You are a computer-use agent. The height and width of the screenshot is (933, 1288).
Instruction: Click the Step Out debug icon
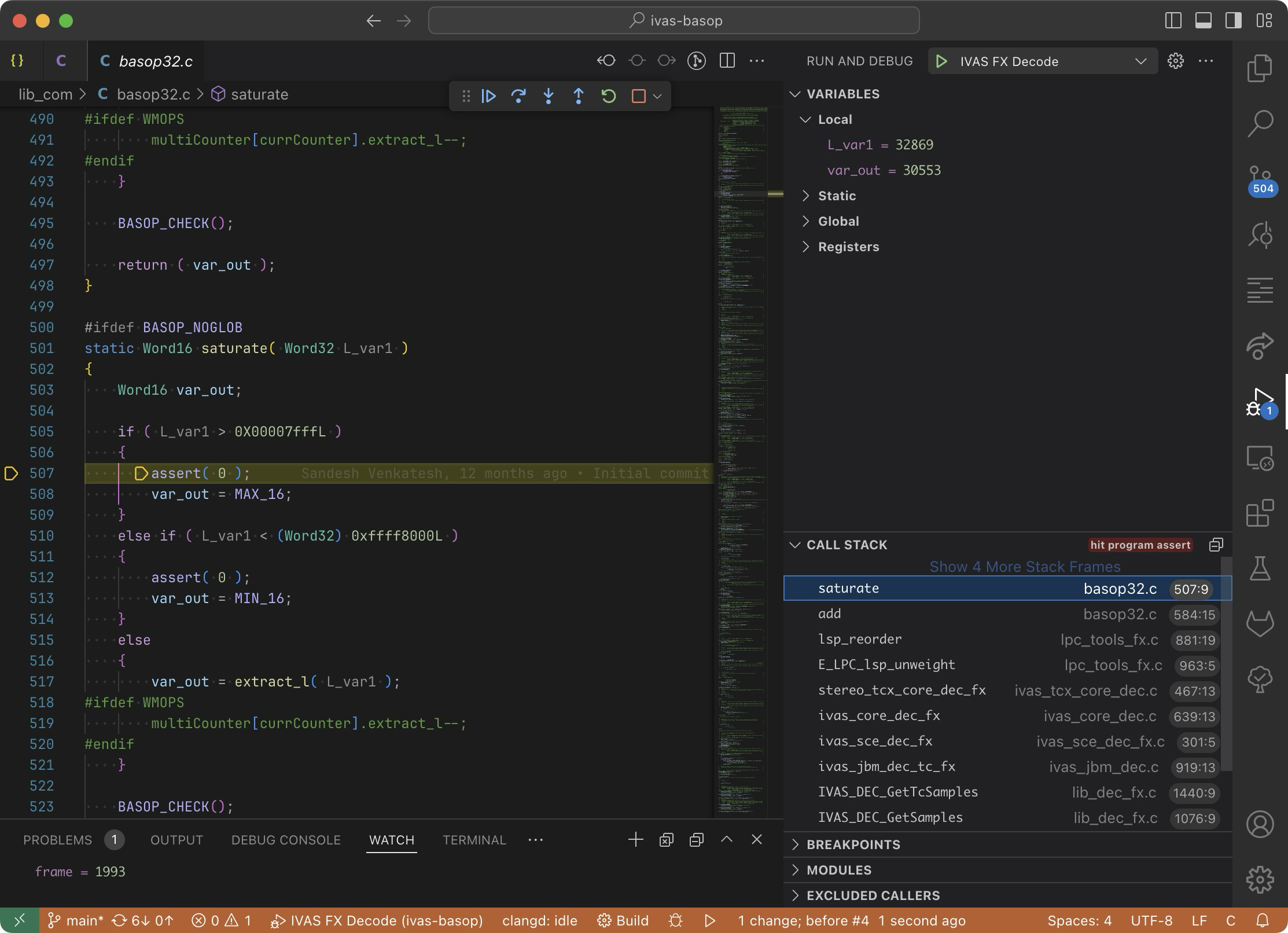point(578,96)
